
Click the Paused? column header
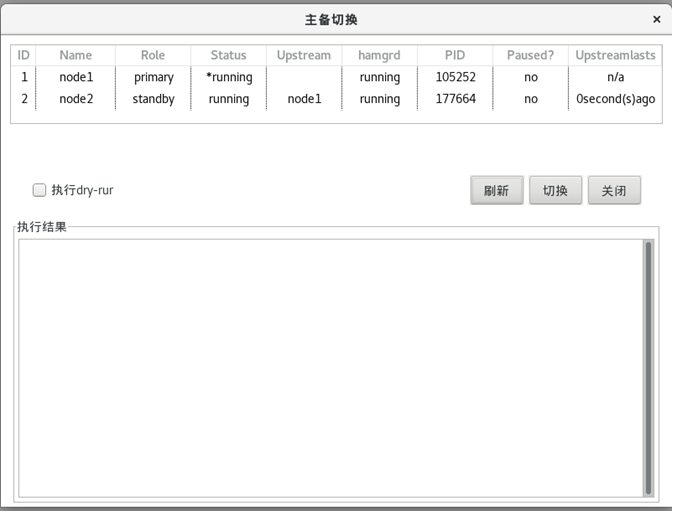tap(530, 55)
